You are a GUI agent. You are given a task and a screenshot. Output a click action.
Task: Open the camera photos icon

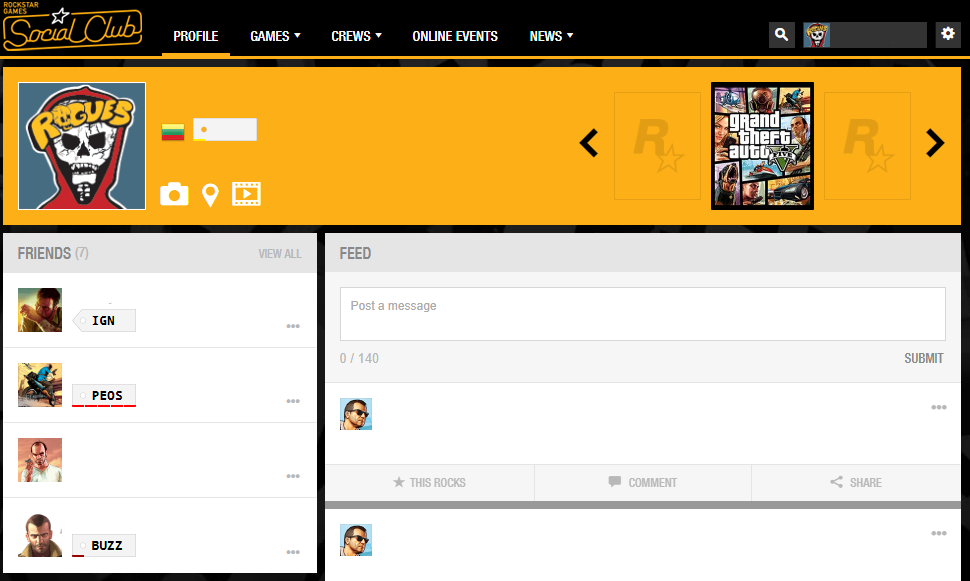click(174, 194)
